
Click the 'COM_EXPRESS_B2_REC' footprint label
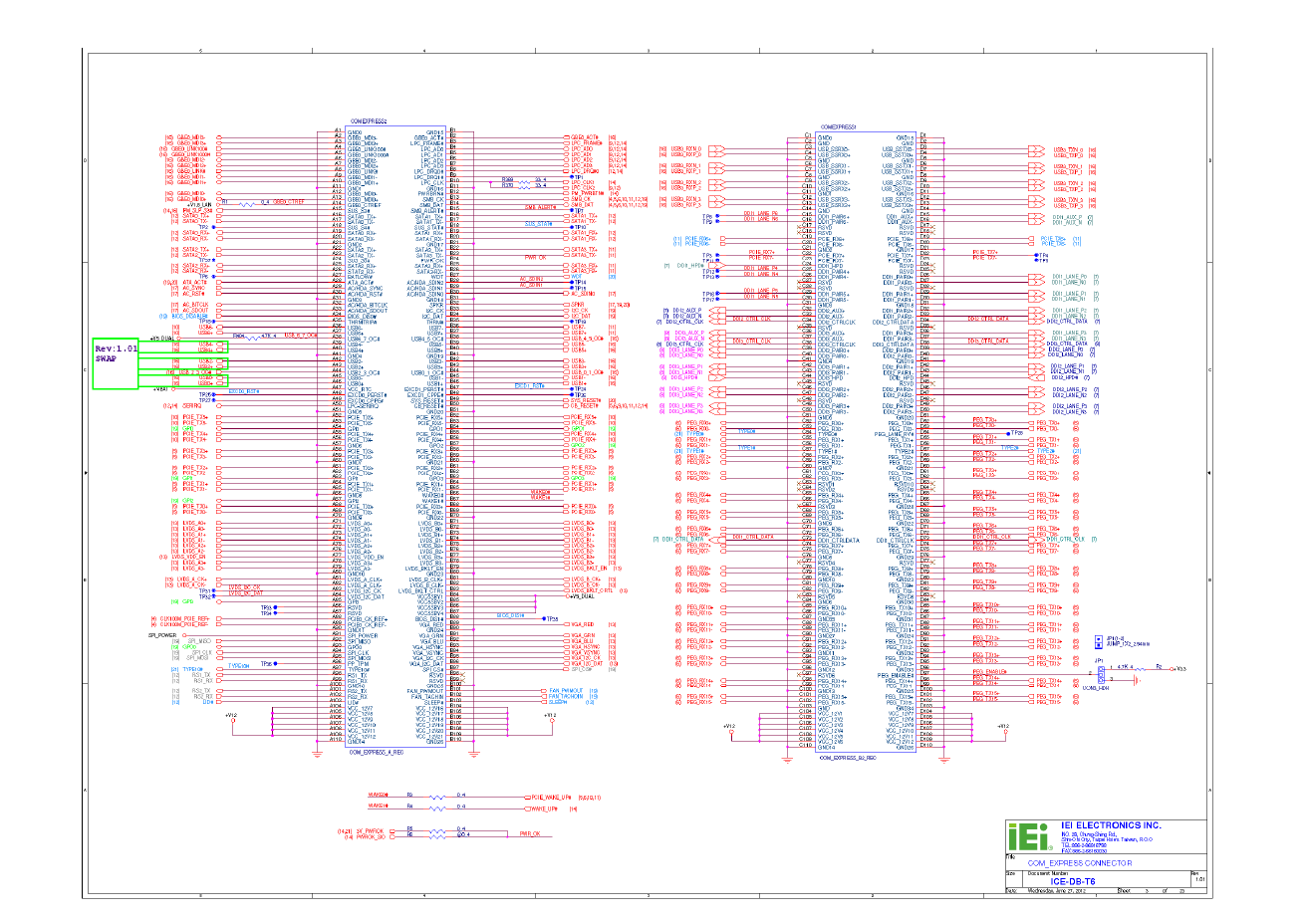click(x=848, y=758)
